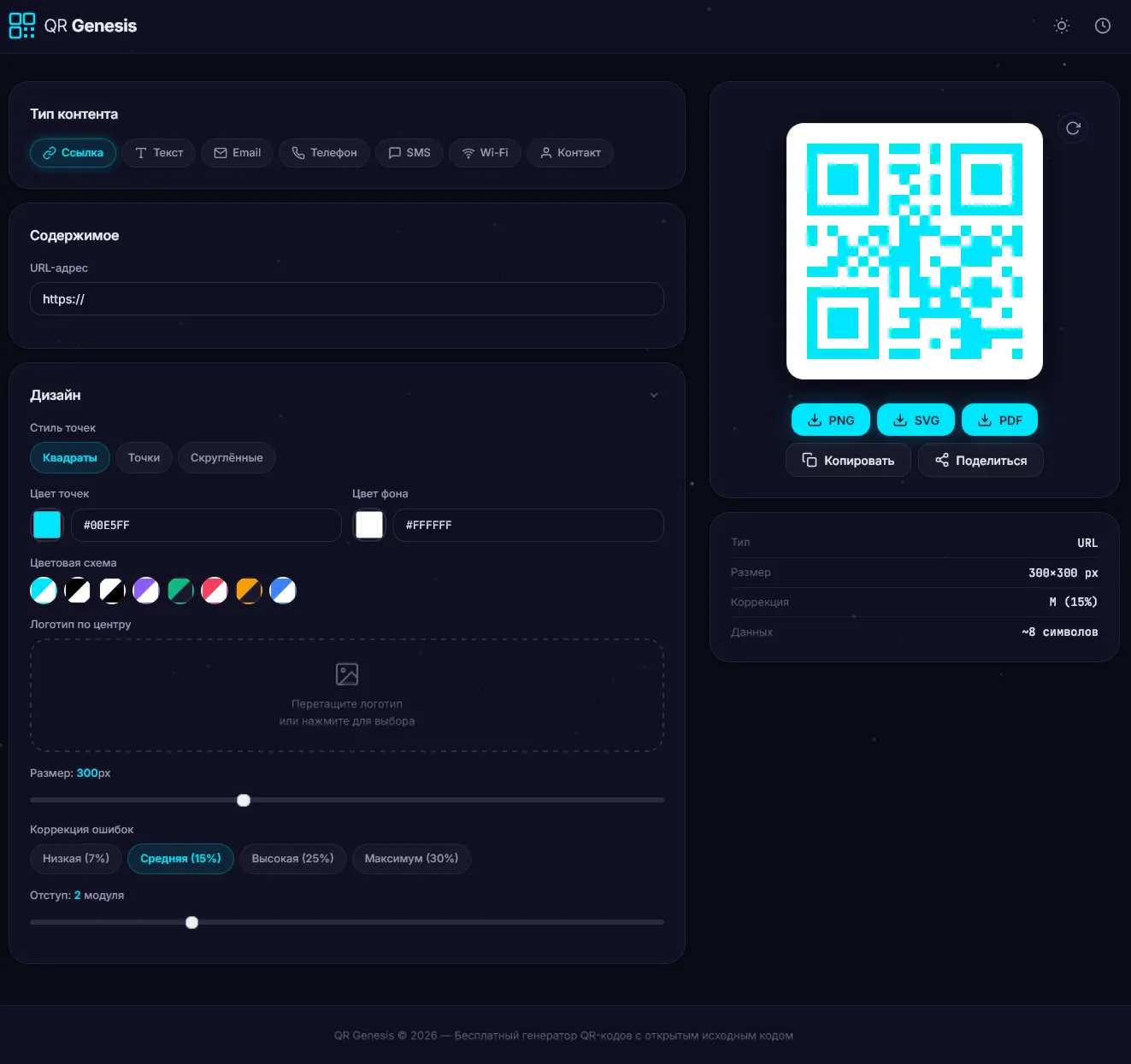Download the QR as PDF
This screenshot has width=1131, height=1064.
pyautogui.click(x=999, y=420)
